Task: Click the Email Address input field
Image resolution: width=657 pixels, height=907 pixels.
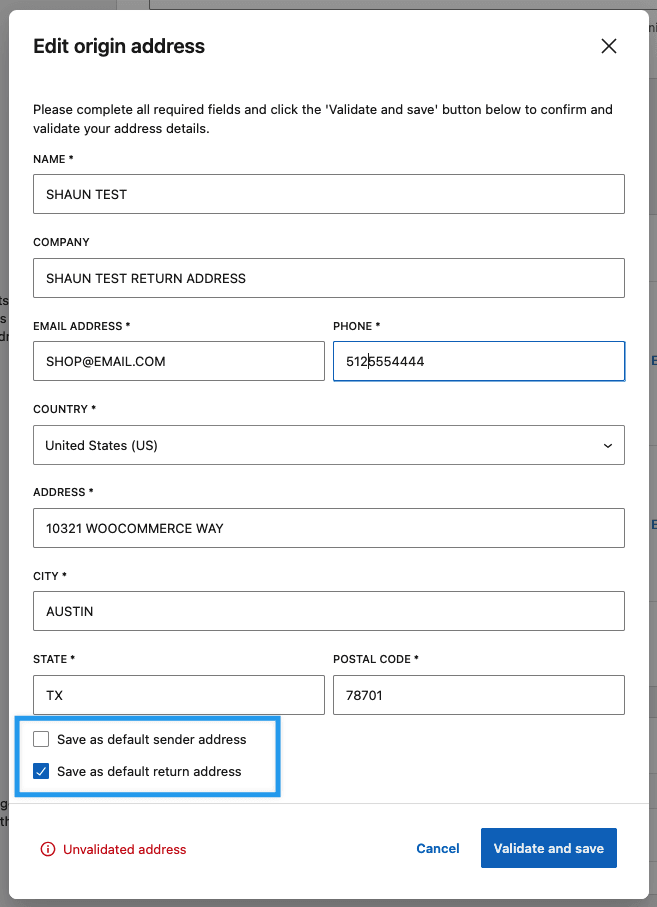Action: [x=179, y=361]
